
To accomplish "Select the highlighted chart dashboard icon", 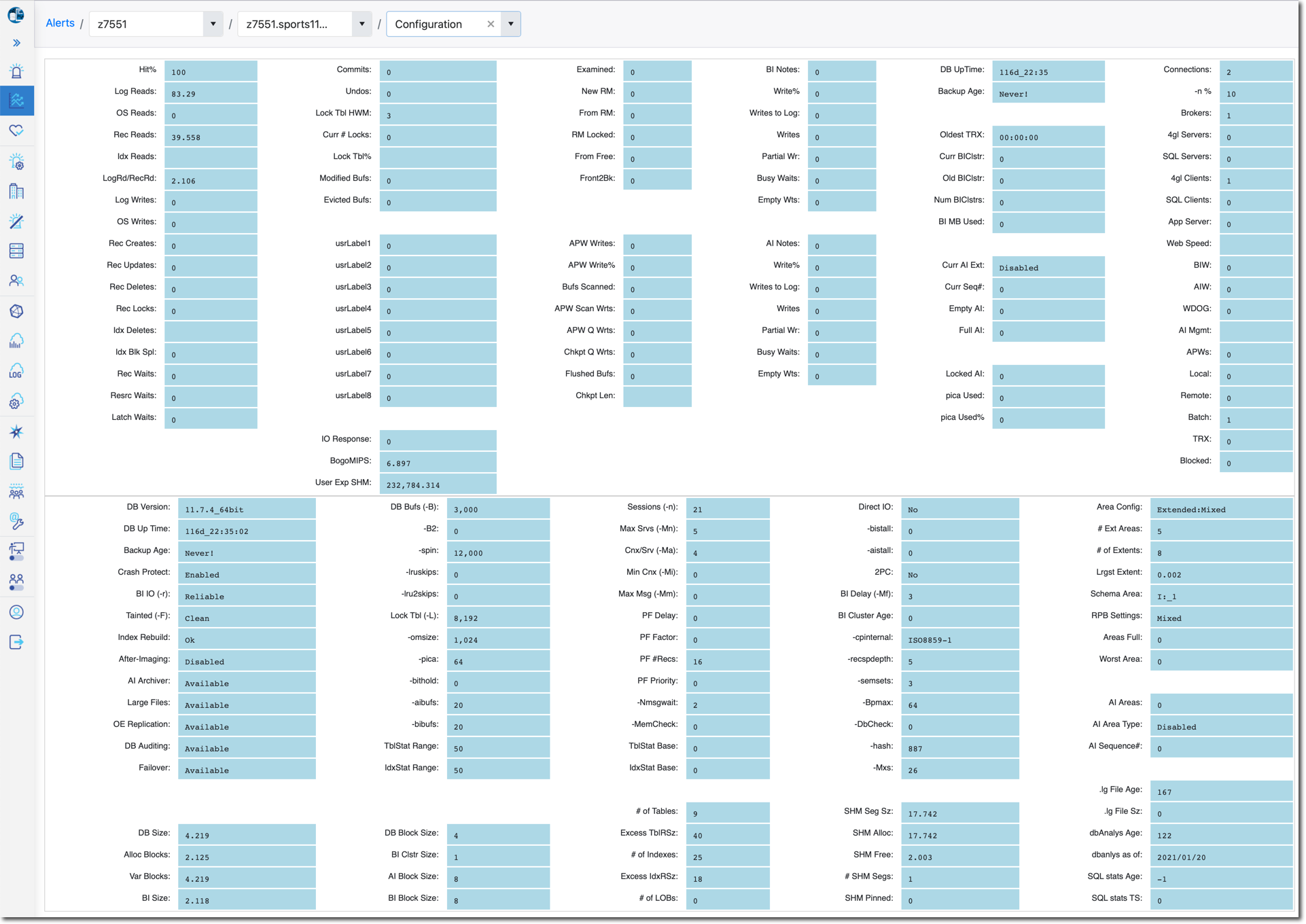I will (16, 101).
